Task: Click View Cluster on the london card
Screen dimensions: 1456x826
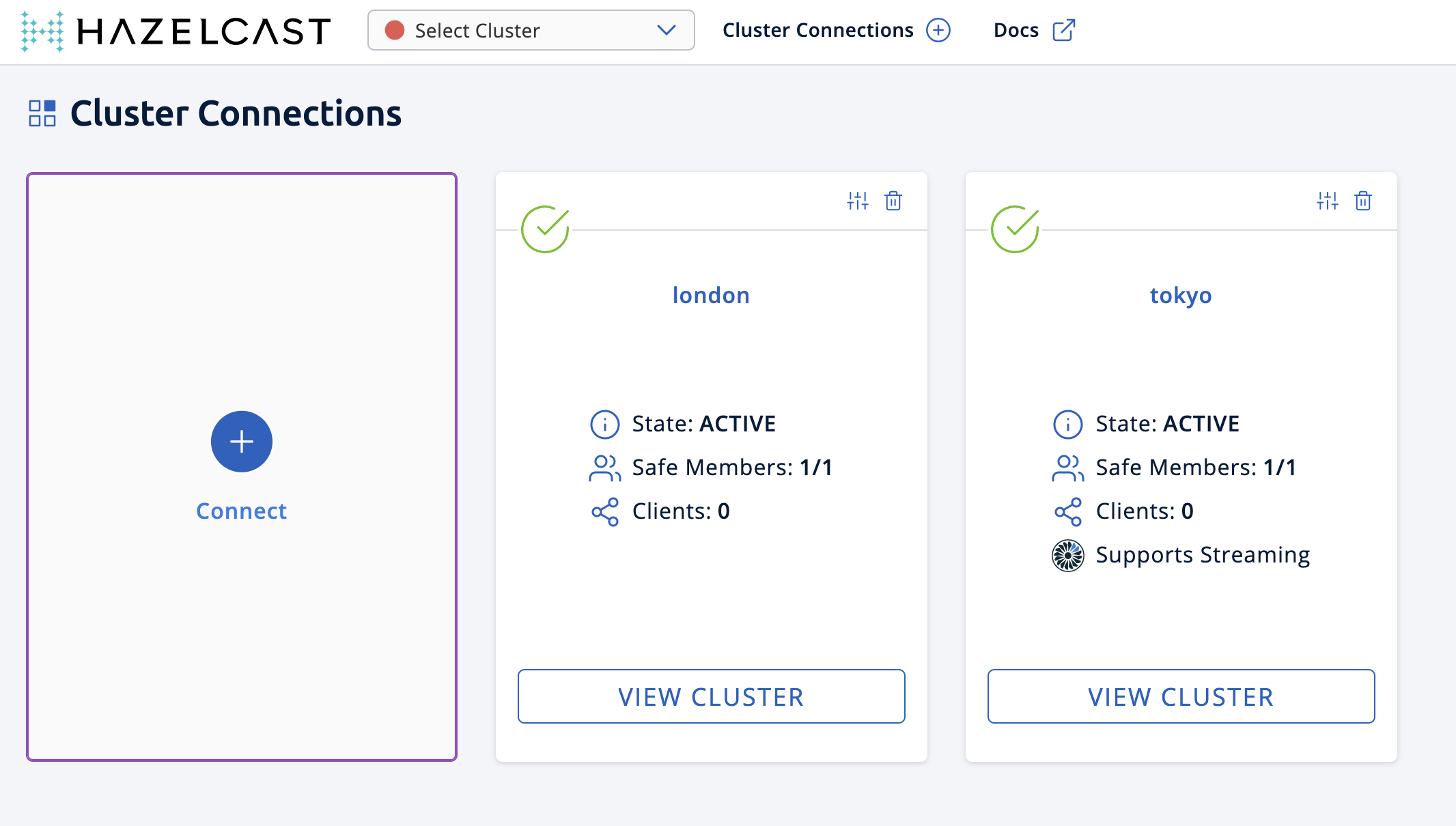Action: point(711,696)
